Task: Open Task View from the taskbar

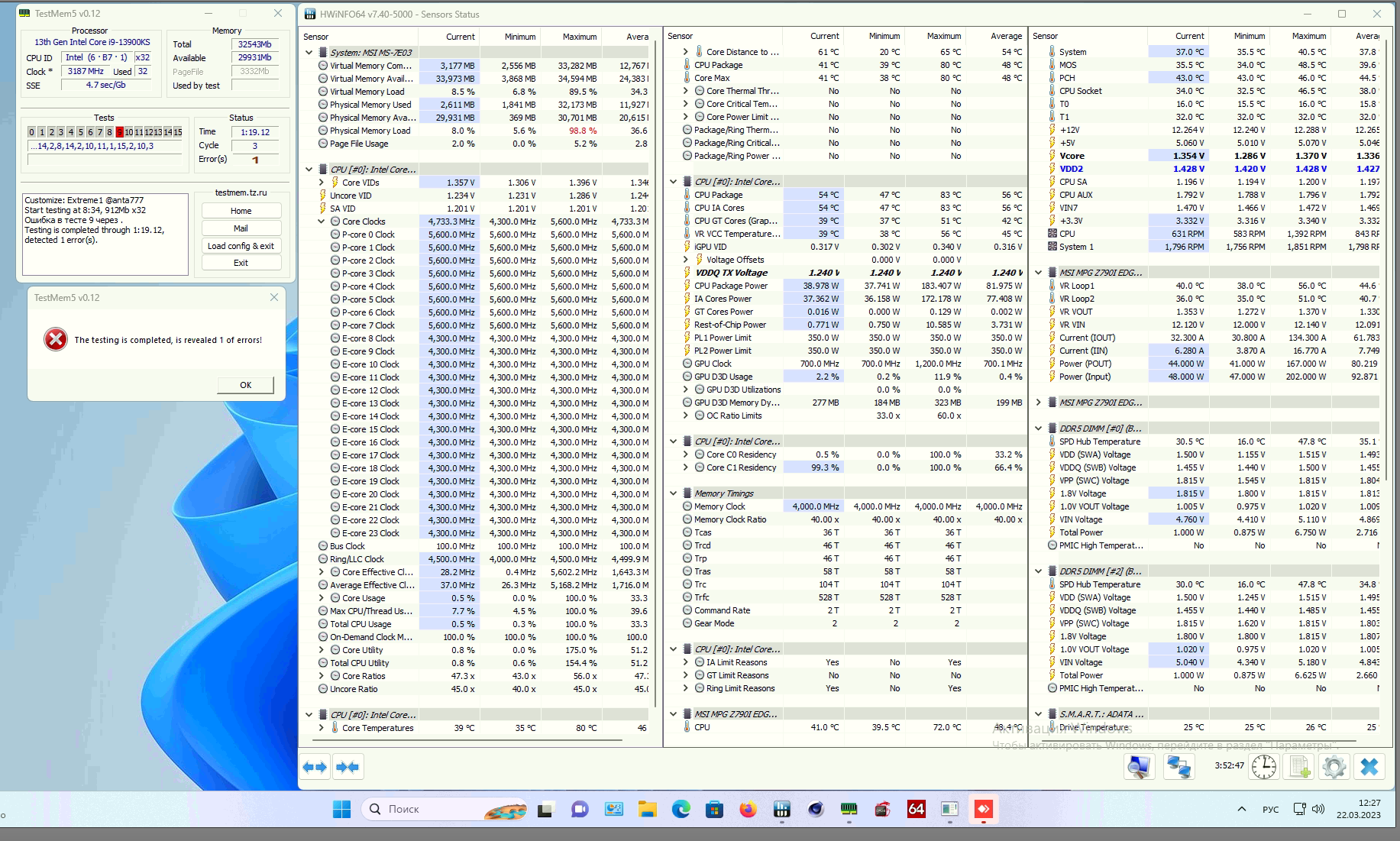Action: (545, 810)
